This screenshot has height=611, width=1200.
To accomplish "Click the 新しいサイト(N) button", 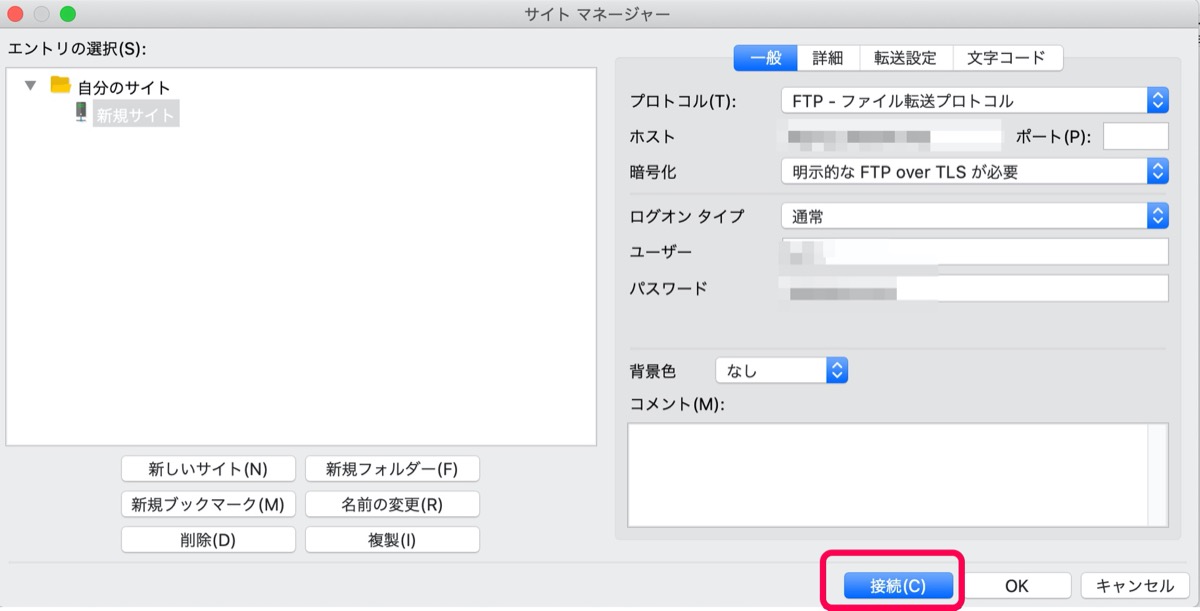I will [x=208, y=468].
